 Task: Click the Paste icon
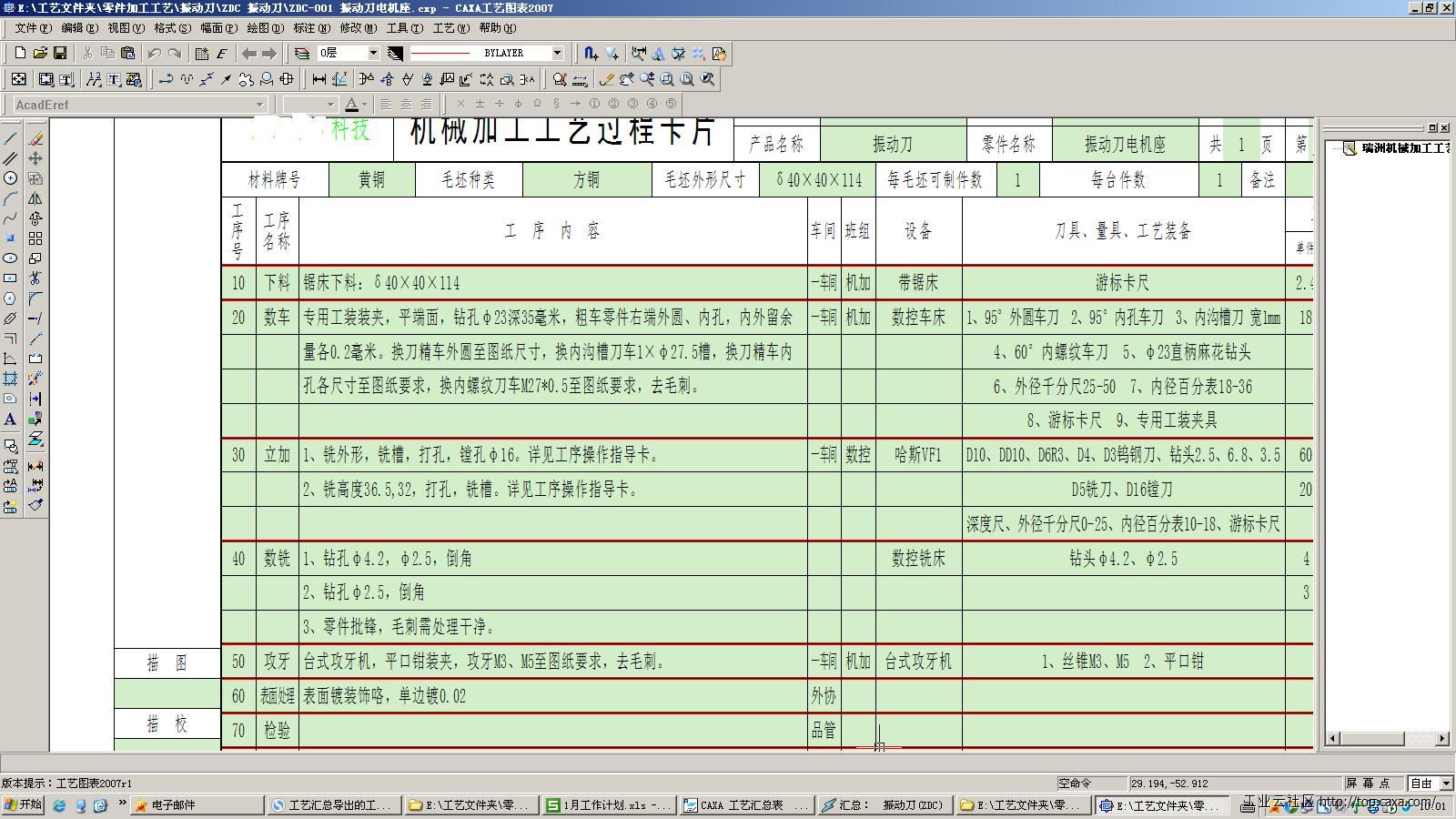[x=128, y=53]
